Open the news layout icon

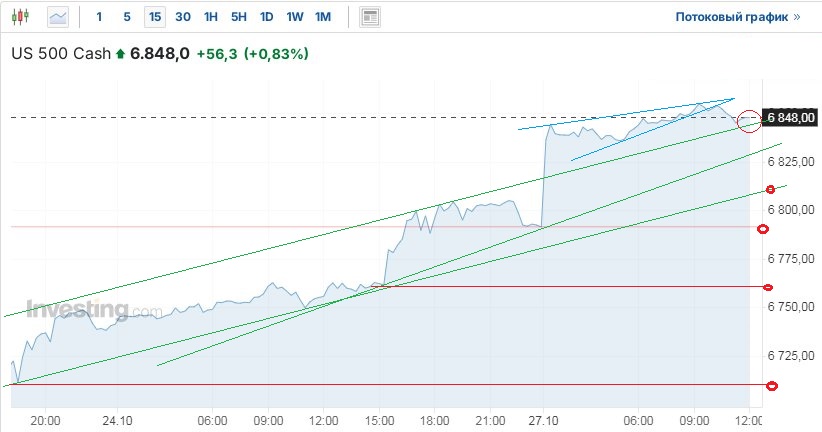tap(370, 17)
